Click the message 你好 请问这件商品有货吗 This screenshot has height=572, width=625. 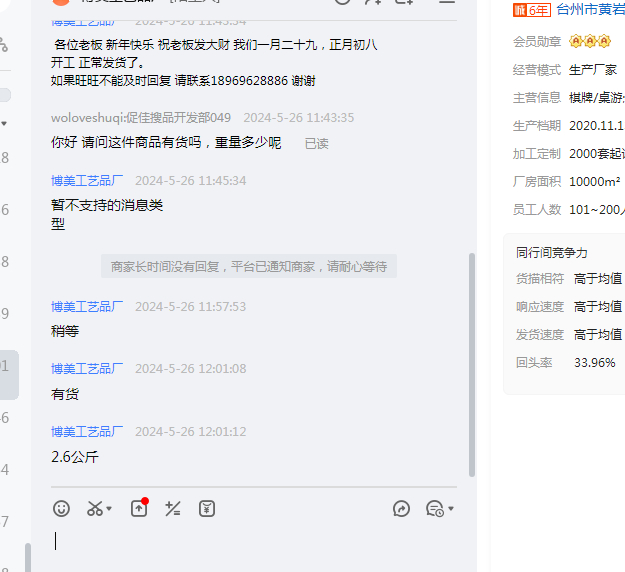point(166,142)
